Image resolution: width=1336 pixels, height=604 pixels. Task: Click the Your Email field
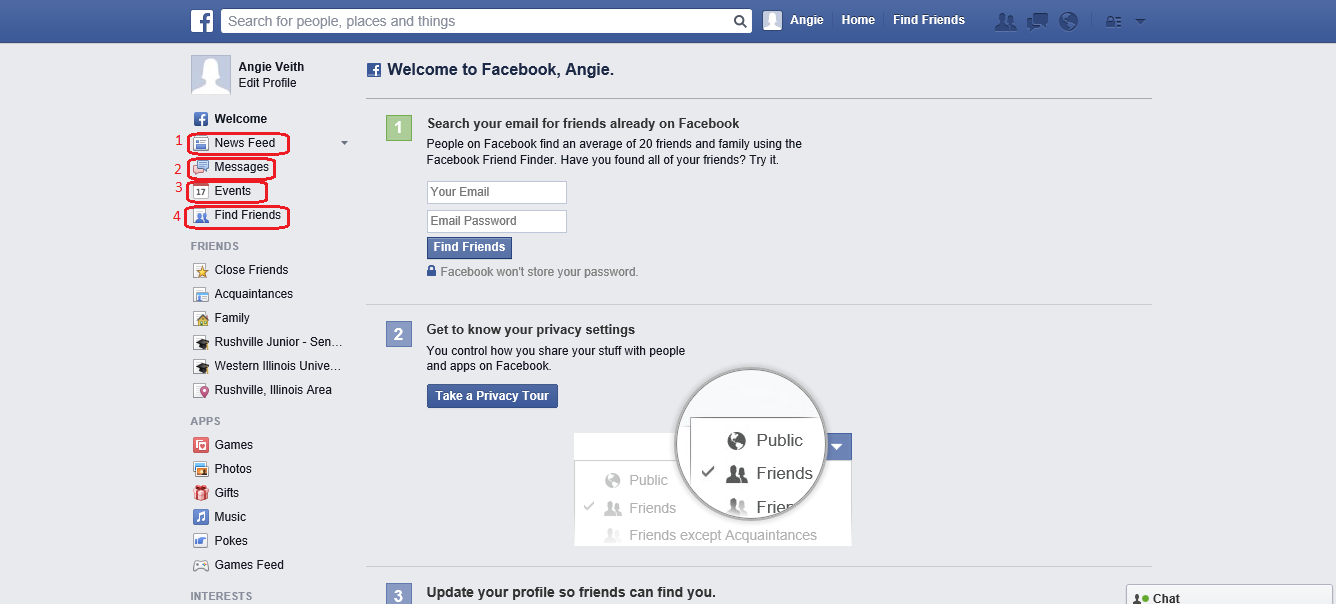coord(497,192)
